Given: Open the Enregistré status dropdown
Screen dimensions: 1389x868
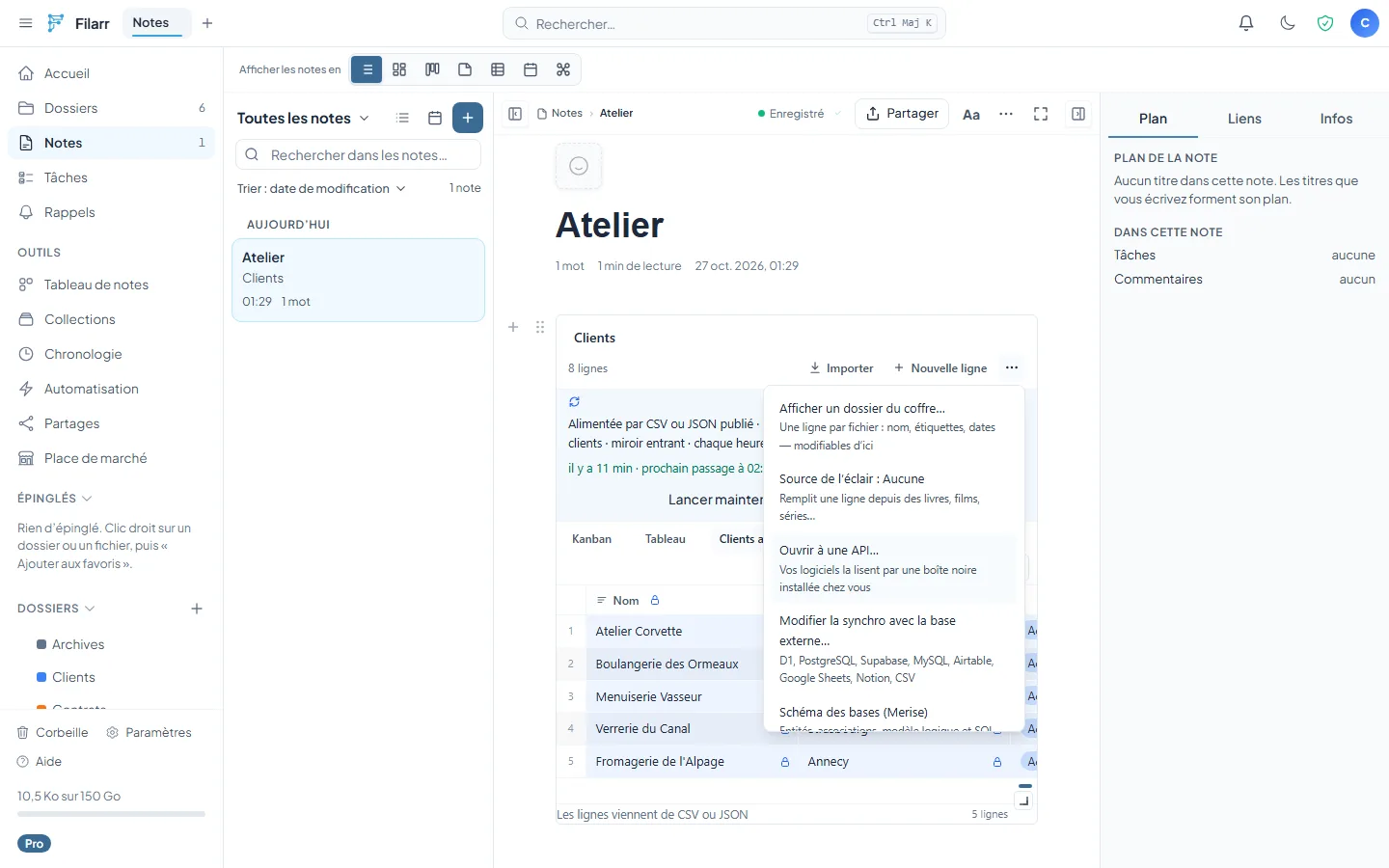Looking at the screenshot, I should [x=800, y=114].
